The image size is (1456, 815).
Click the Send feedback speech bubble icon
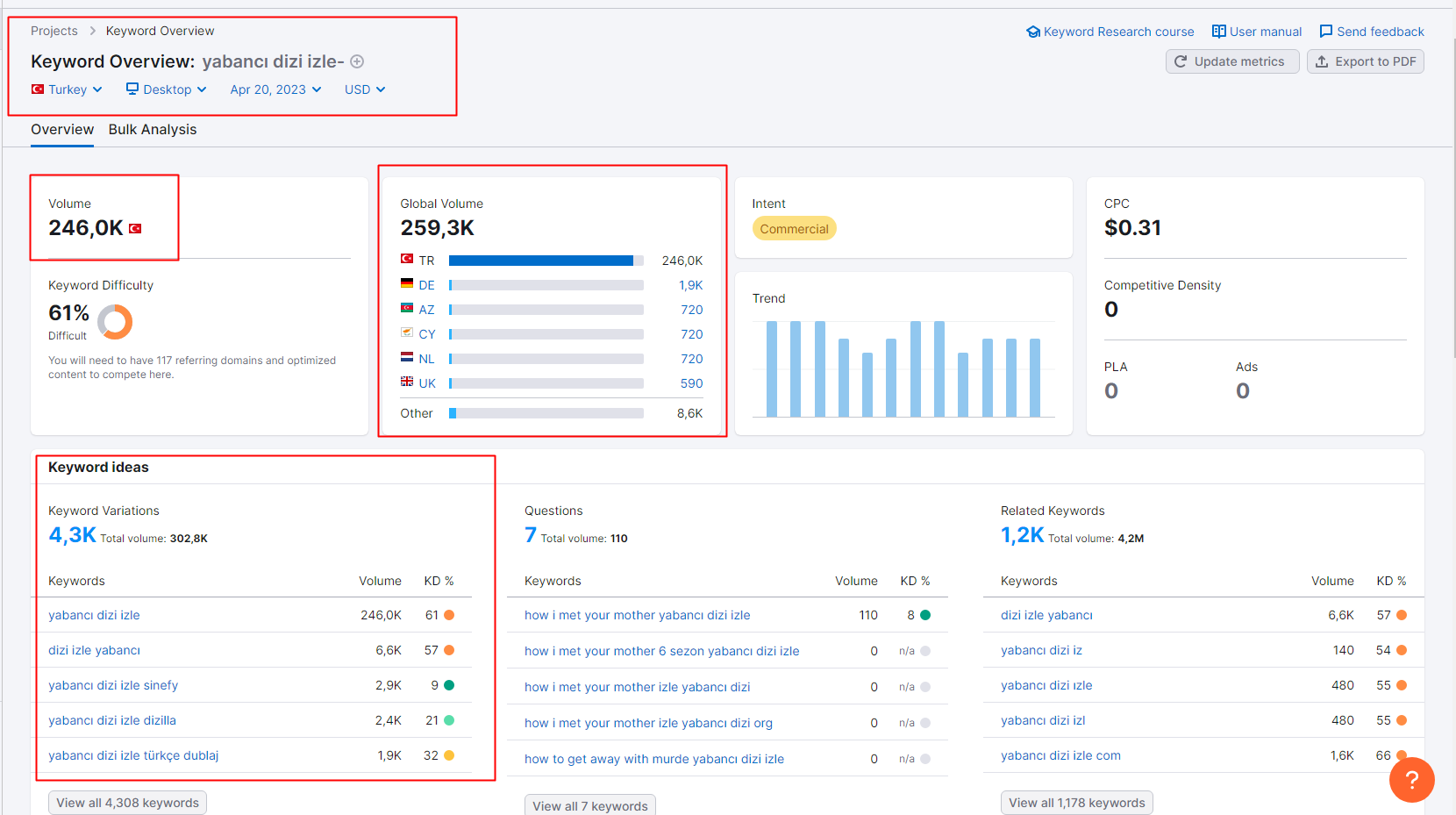pyautogui.click(x=1326, y=32)
